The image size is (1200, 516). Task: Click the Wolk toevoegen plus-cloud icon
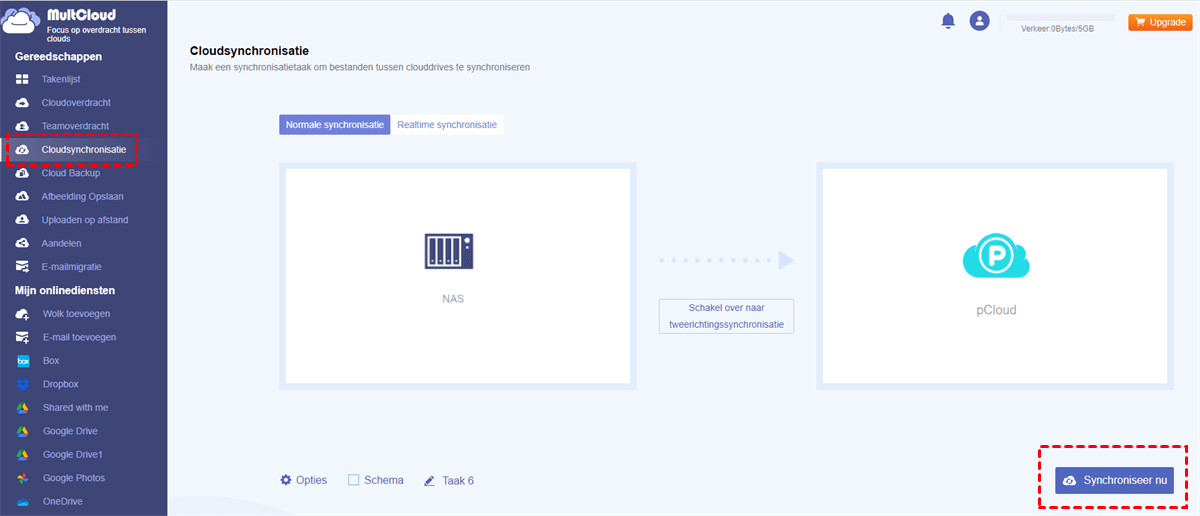tap(22, 314)
